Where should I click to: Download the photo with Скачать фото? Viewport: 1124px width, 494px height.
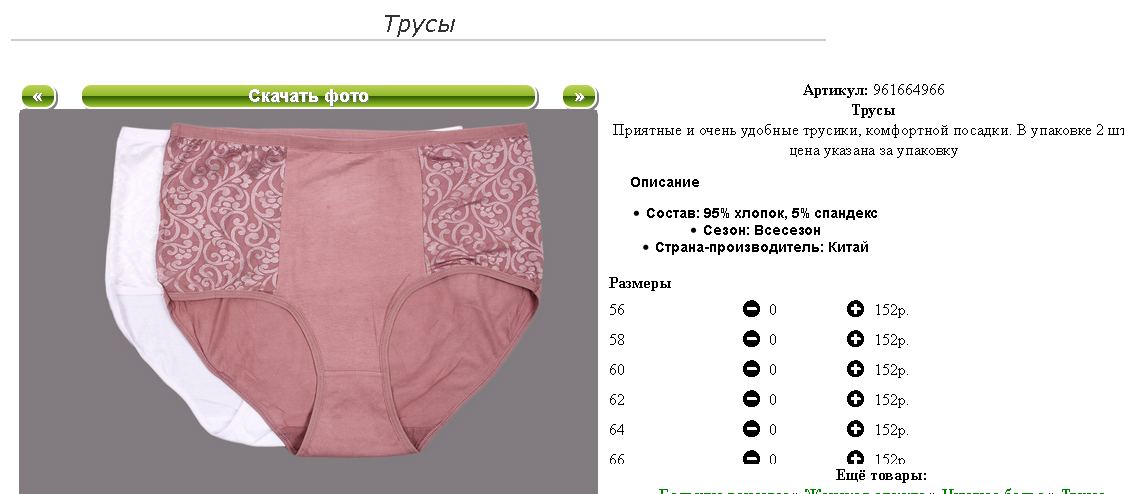(x=309, y=96)
